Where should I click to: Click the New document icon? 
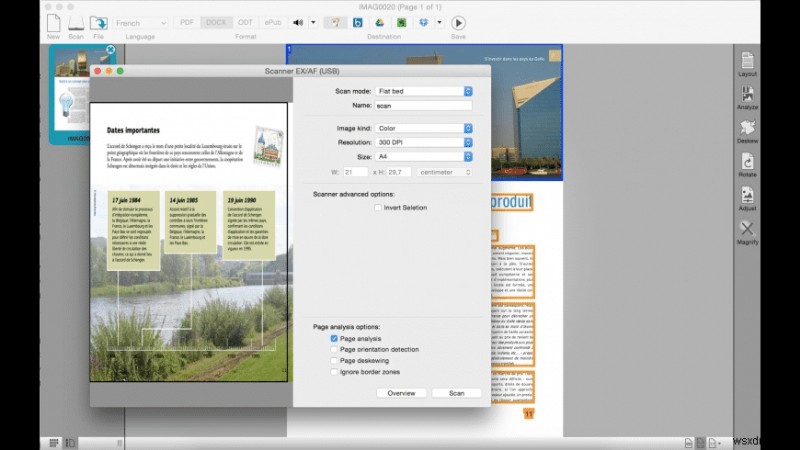(x=53, y=22)
